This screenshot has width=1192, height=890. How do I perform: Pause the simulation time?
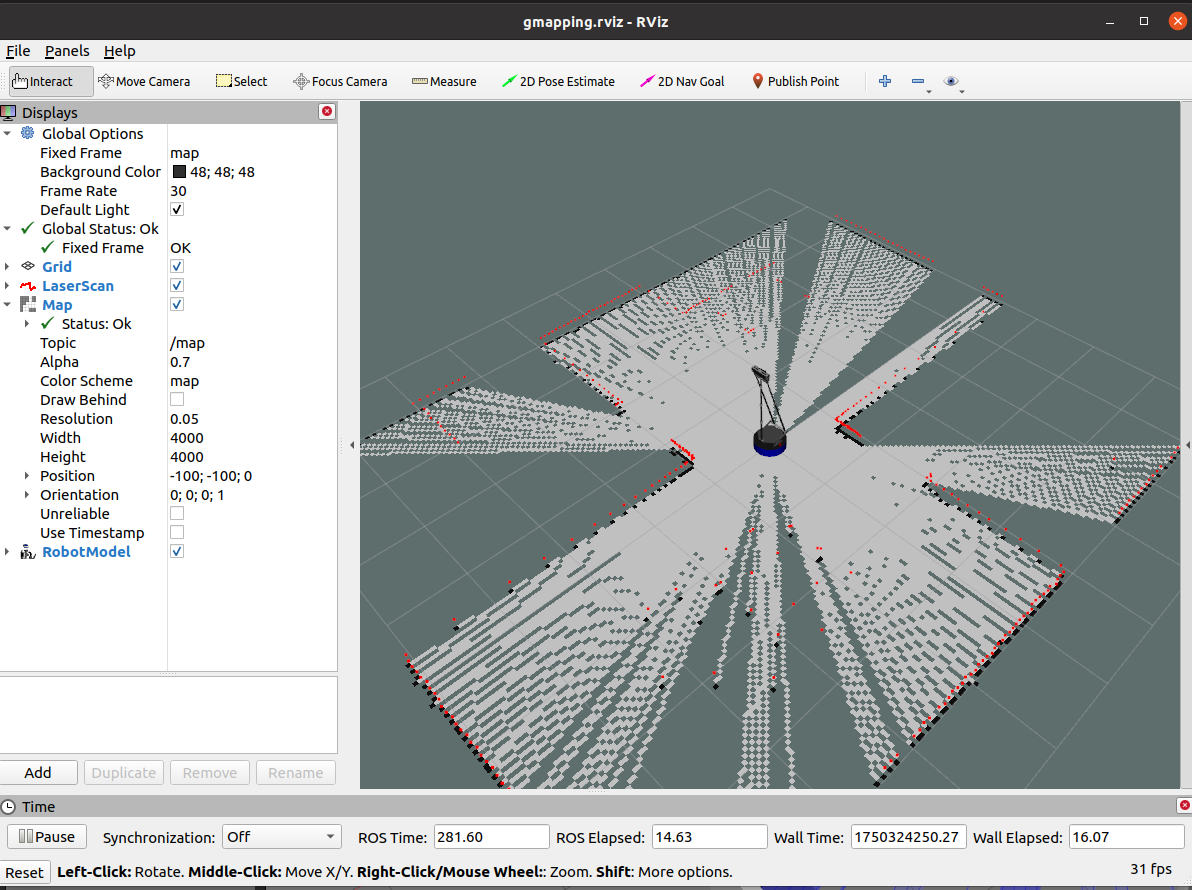(46, 836)
